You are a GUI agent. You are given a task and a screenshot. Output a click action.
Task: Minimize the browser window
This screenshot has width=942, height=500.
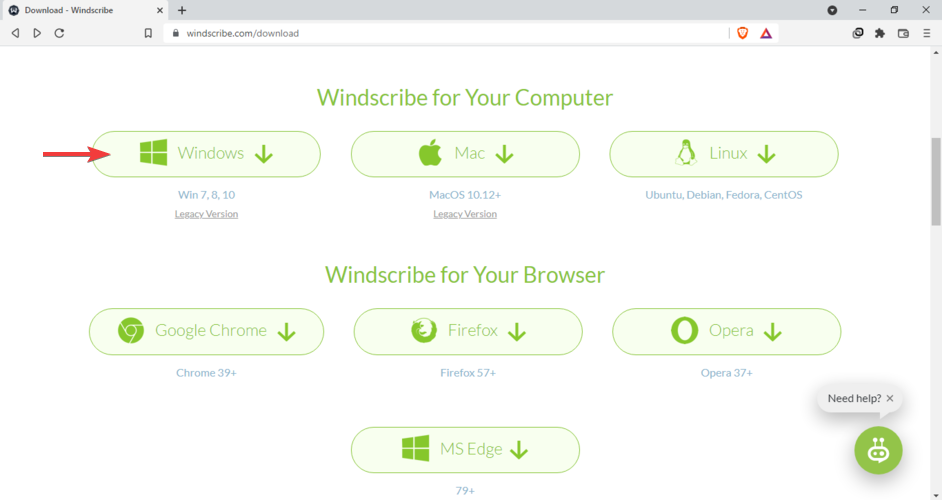(x=863, y=10)
